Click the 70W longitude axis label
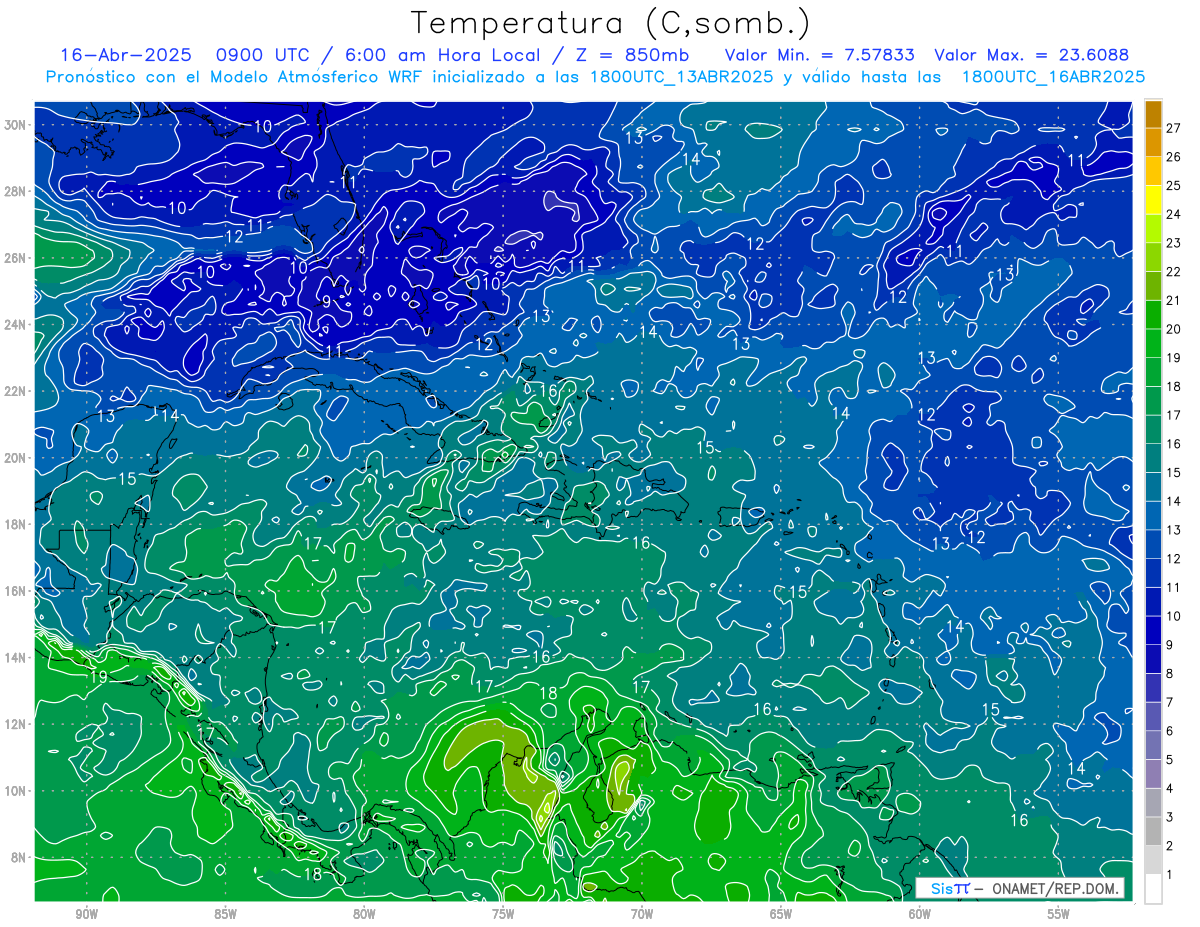This screenshot has height=927, width=1200. coord(642,914)
